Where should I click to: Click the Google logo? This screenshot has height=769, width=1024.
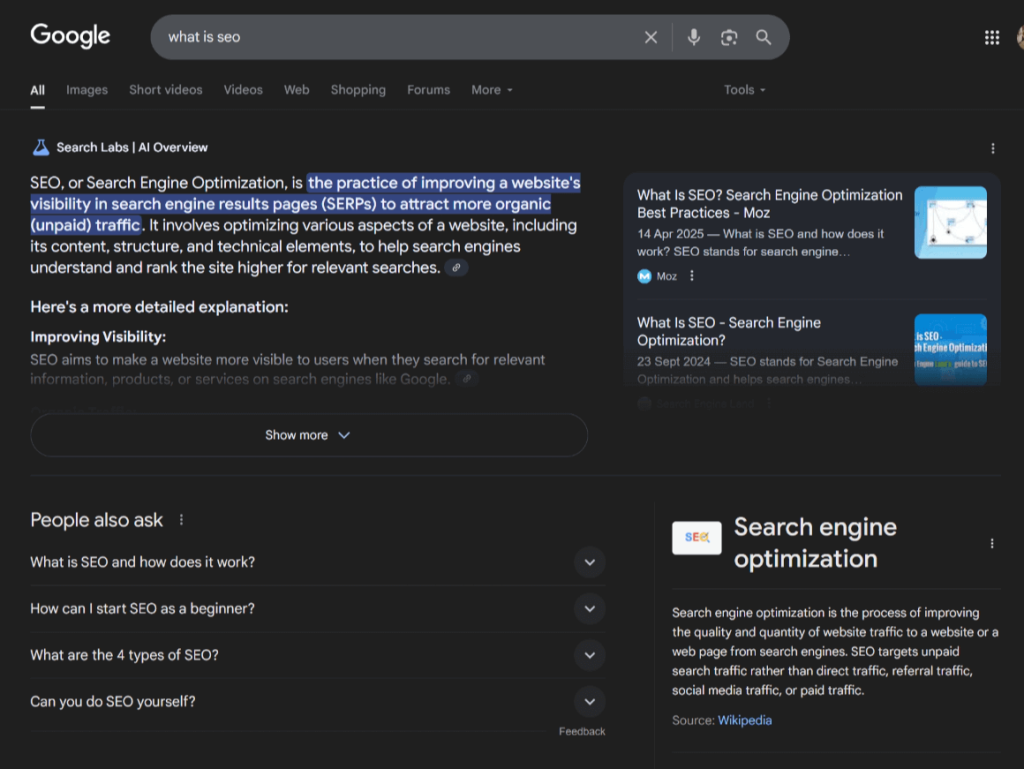[70, 35]
